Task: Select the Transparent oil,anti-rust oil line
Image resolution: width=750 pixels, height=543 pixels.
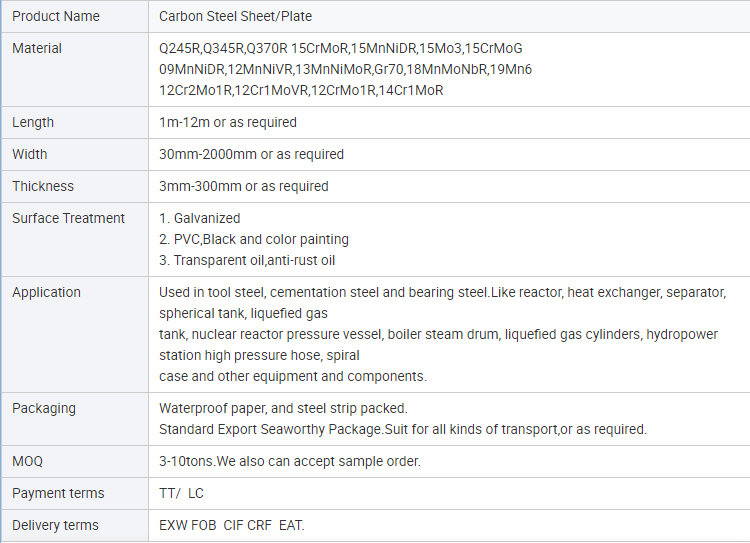Action: tap(247, 260)
